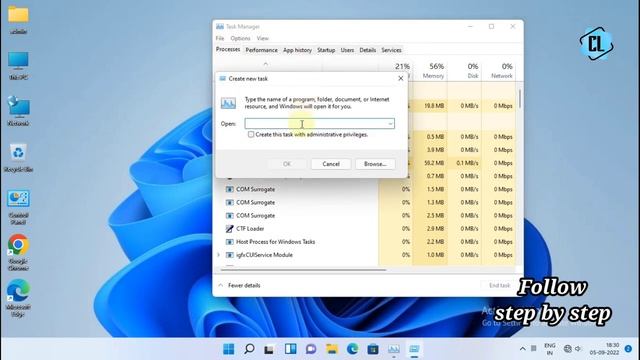
Task: Open This PC desktop icon
Action: (18, 61)
